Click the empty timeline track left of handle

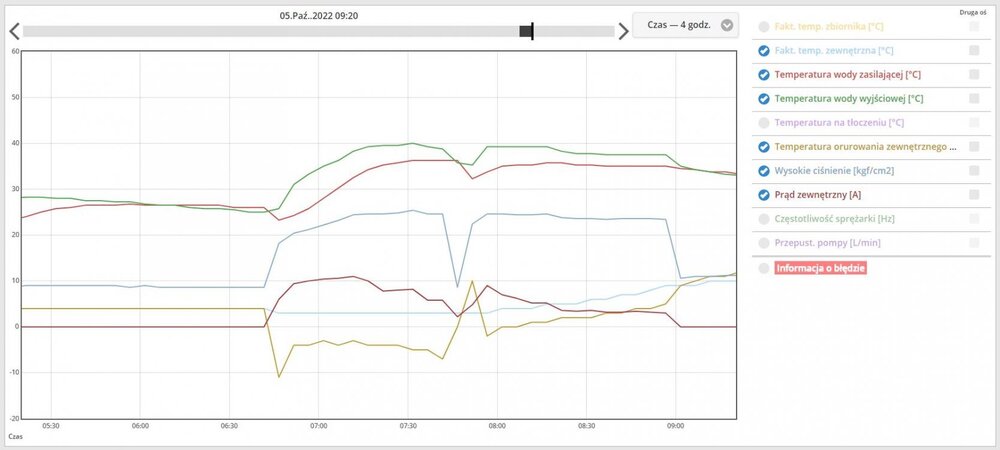(270, 31)
